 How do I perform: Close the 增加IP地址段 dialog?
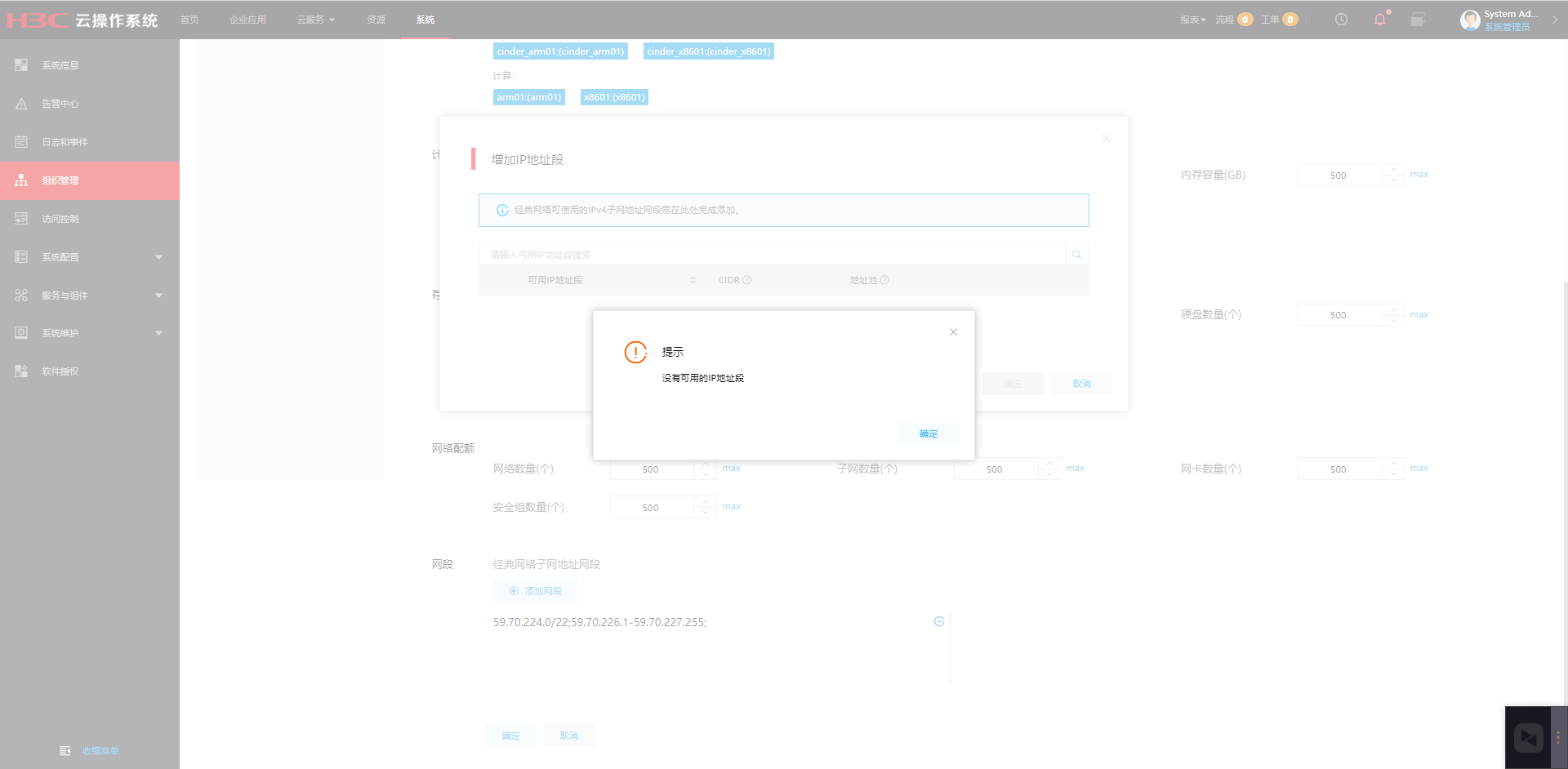[x=1107, y=139]
